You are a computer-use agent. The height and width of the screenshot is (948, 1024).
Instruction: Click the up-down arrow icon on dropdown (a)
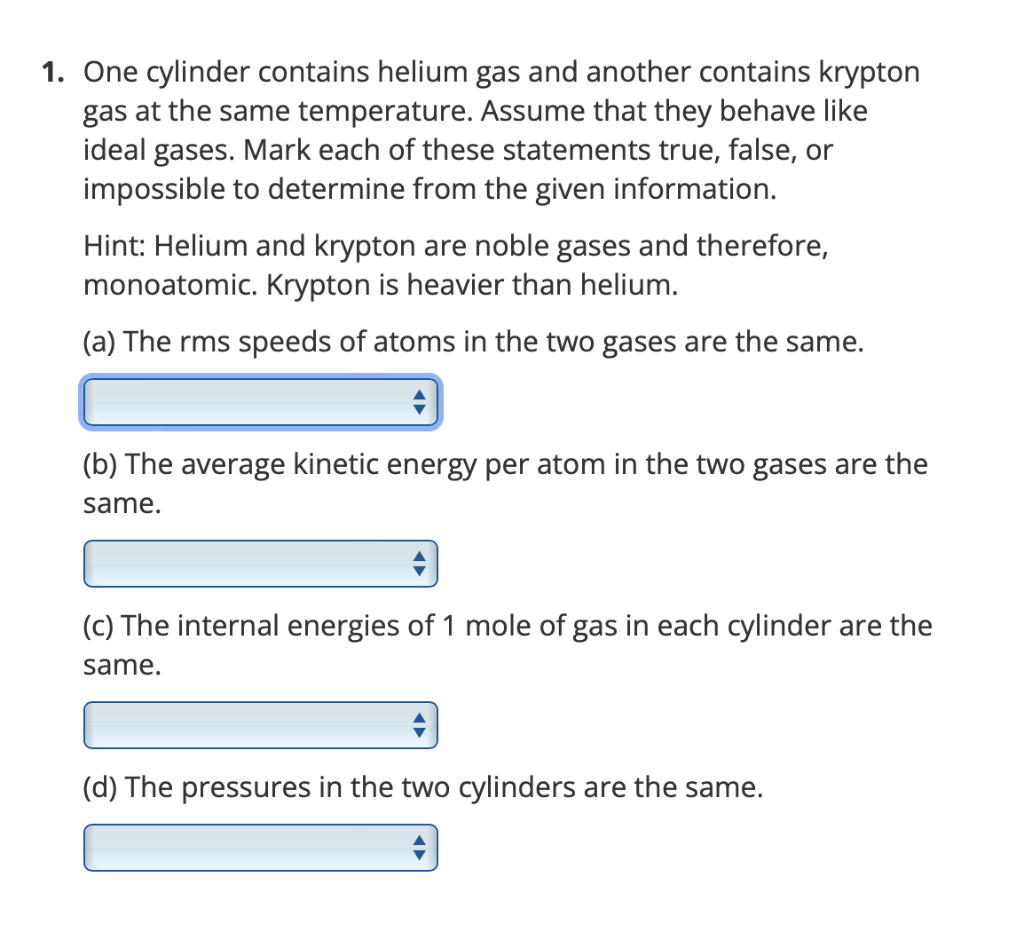[420, 402]
